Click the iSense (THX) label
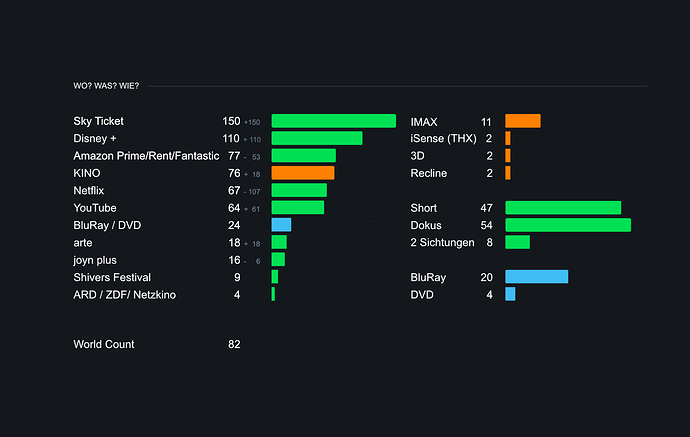 (x=443, y=138)
